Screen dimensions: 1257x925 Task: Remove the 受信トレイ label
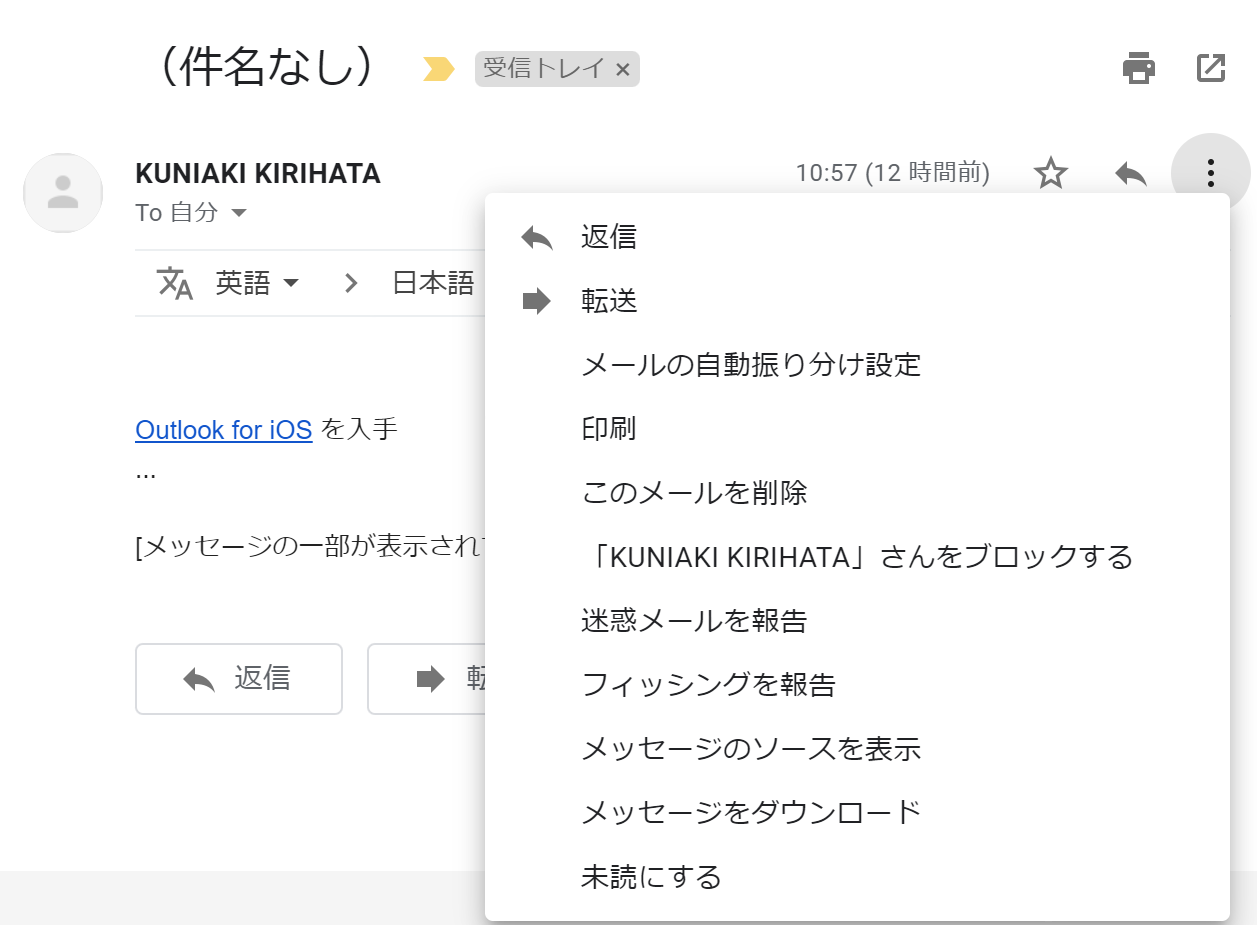coord(622,69)
